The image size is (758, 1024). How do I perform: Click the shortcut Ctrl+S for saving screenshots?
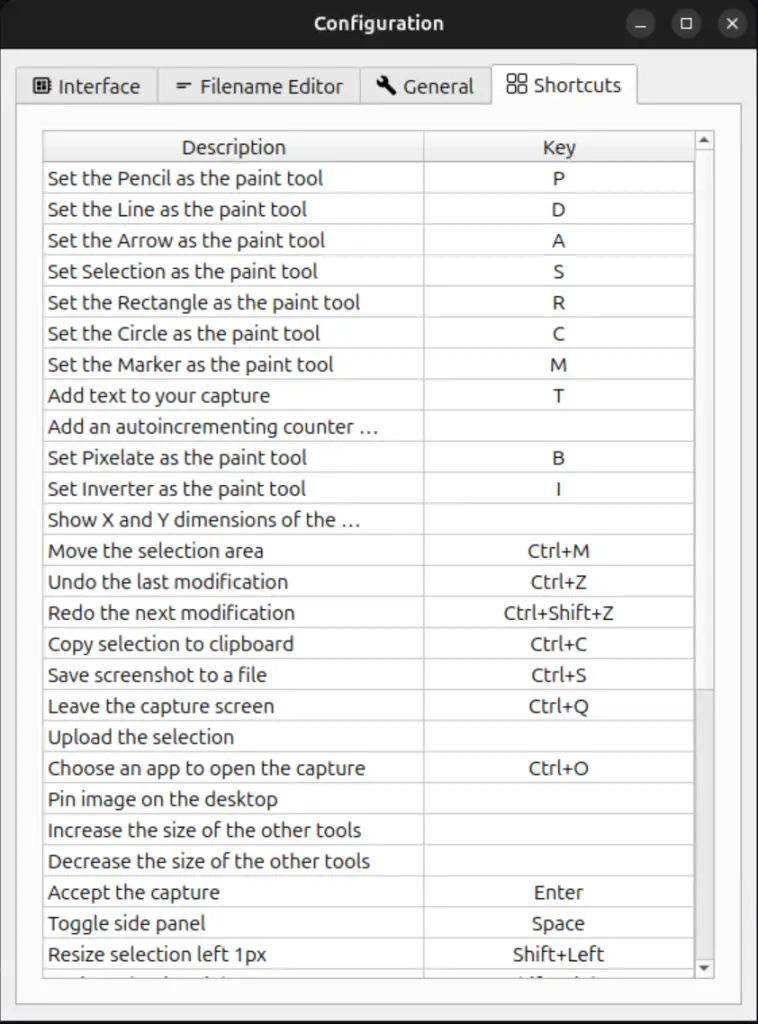pos(558,675)
